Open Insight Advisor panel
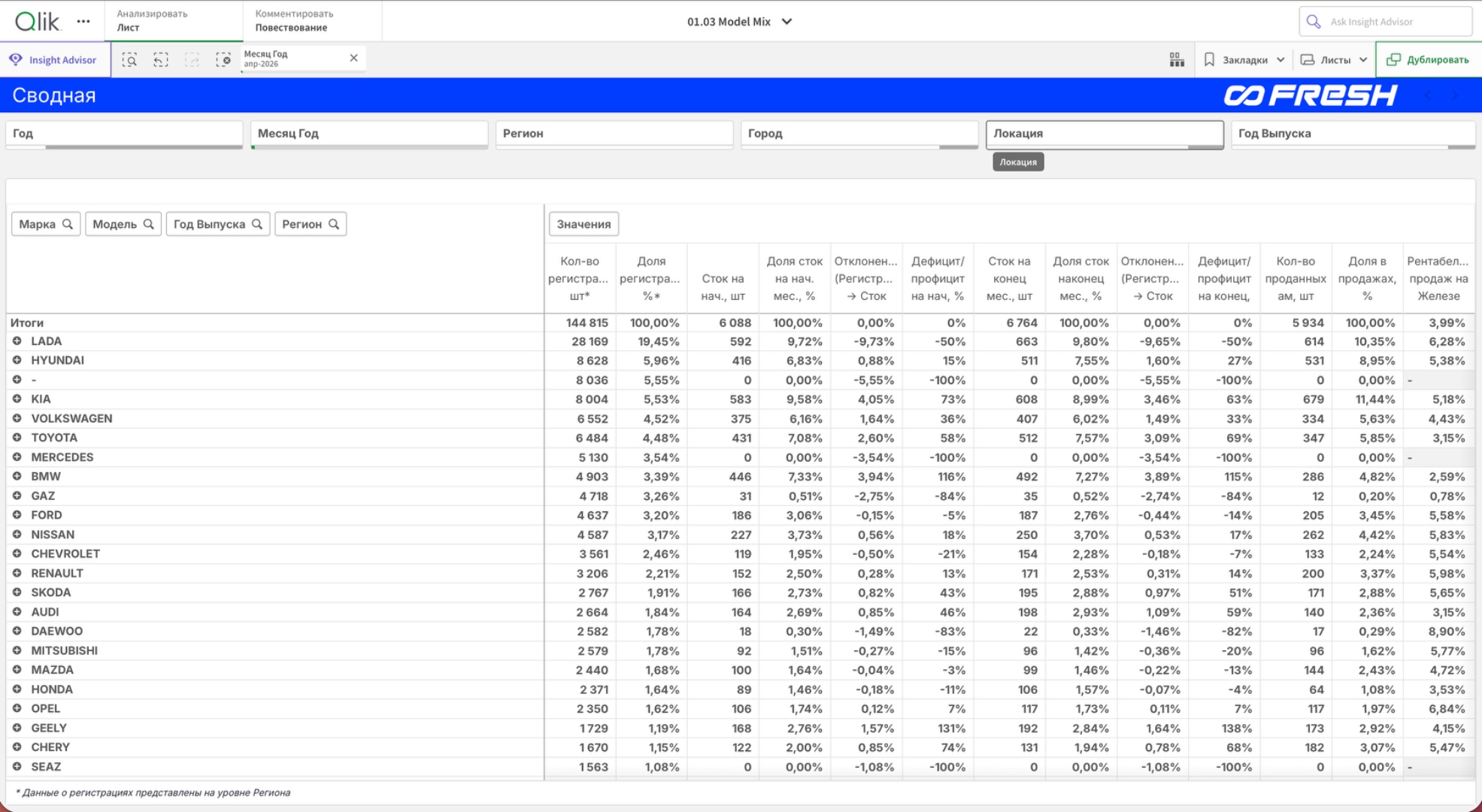This screenshot has height=812, width=1482. click(53, 60)
